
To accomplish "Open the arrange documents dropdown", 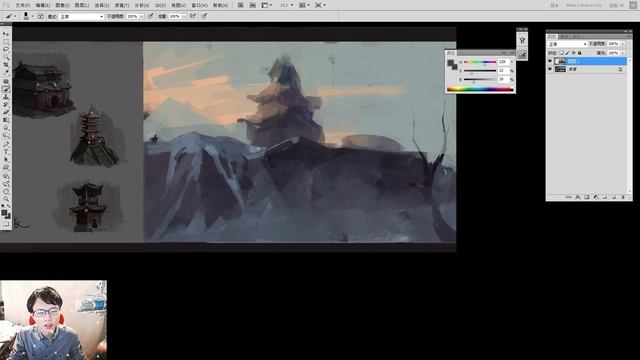I will tap(304, 5).
